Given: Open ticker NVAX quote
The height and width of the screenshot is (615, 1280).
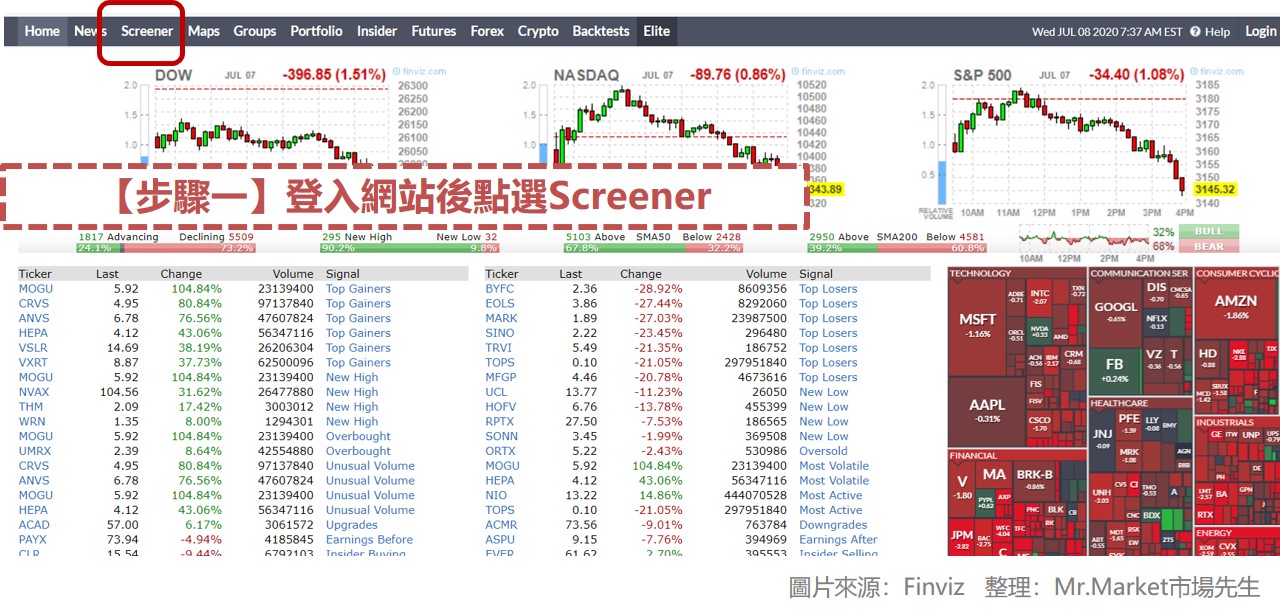Looking at the screenshot, I should click(34, 392).
